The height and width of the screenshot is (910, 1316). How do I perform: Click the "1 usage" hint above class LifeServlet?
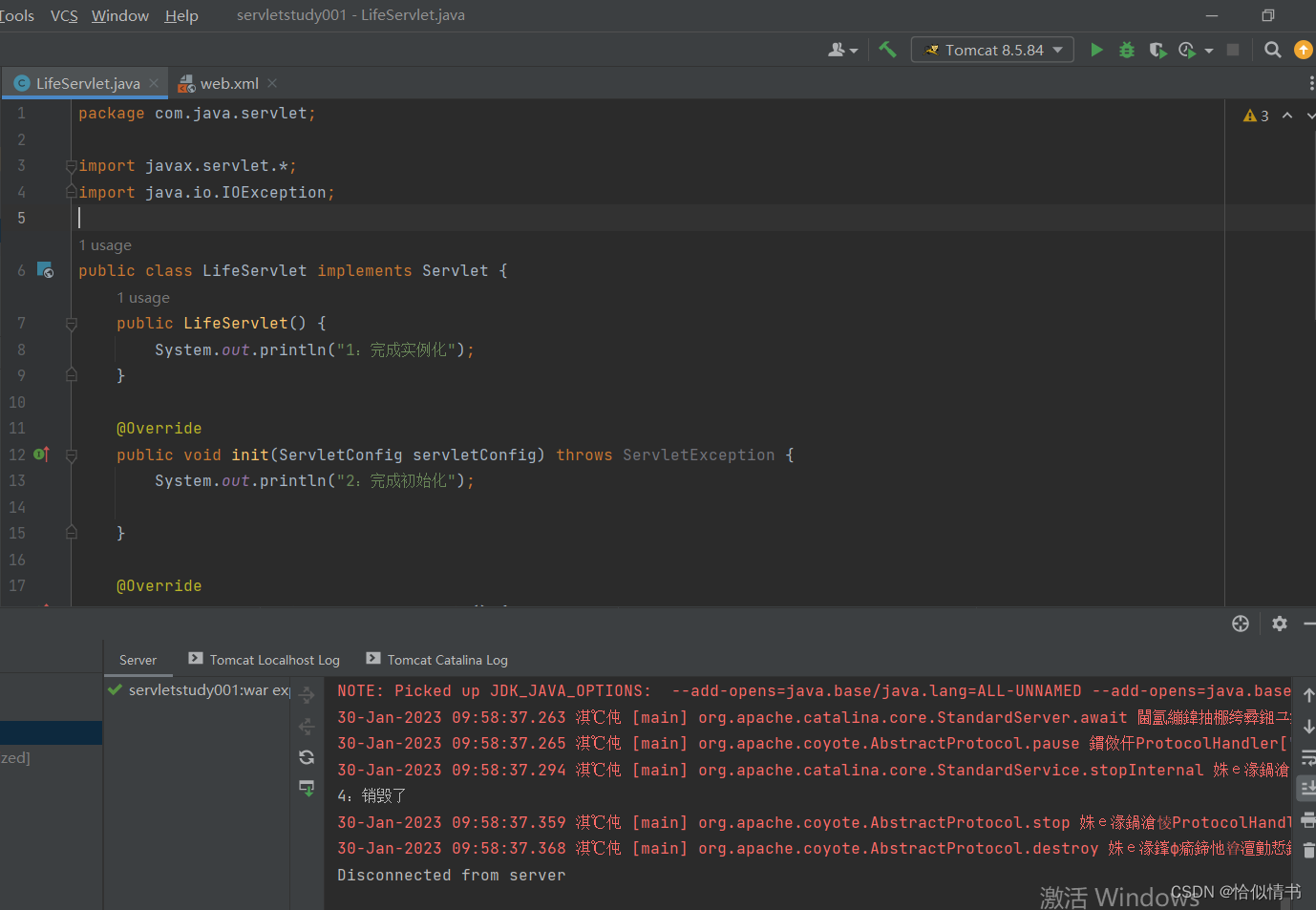[x=105, y=245]
